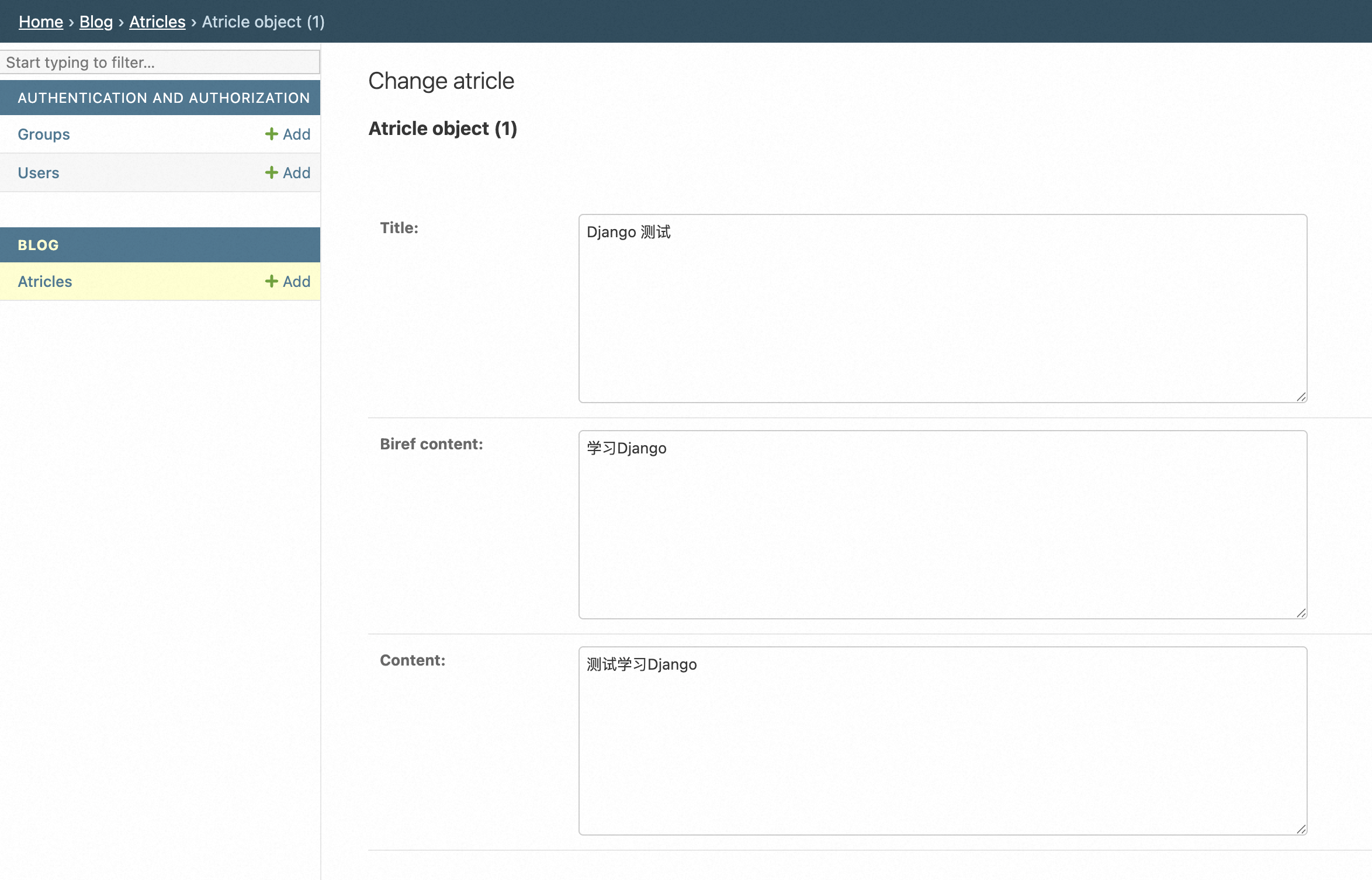1372x880 pixels.
Task: Click the plus icon in Atricles row
Action: (271, 282)
